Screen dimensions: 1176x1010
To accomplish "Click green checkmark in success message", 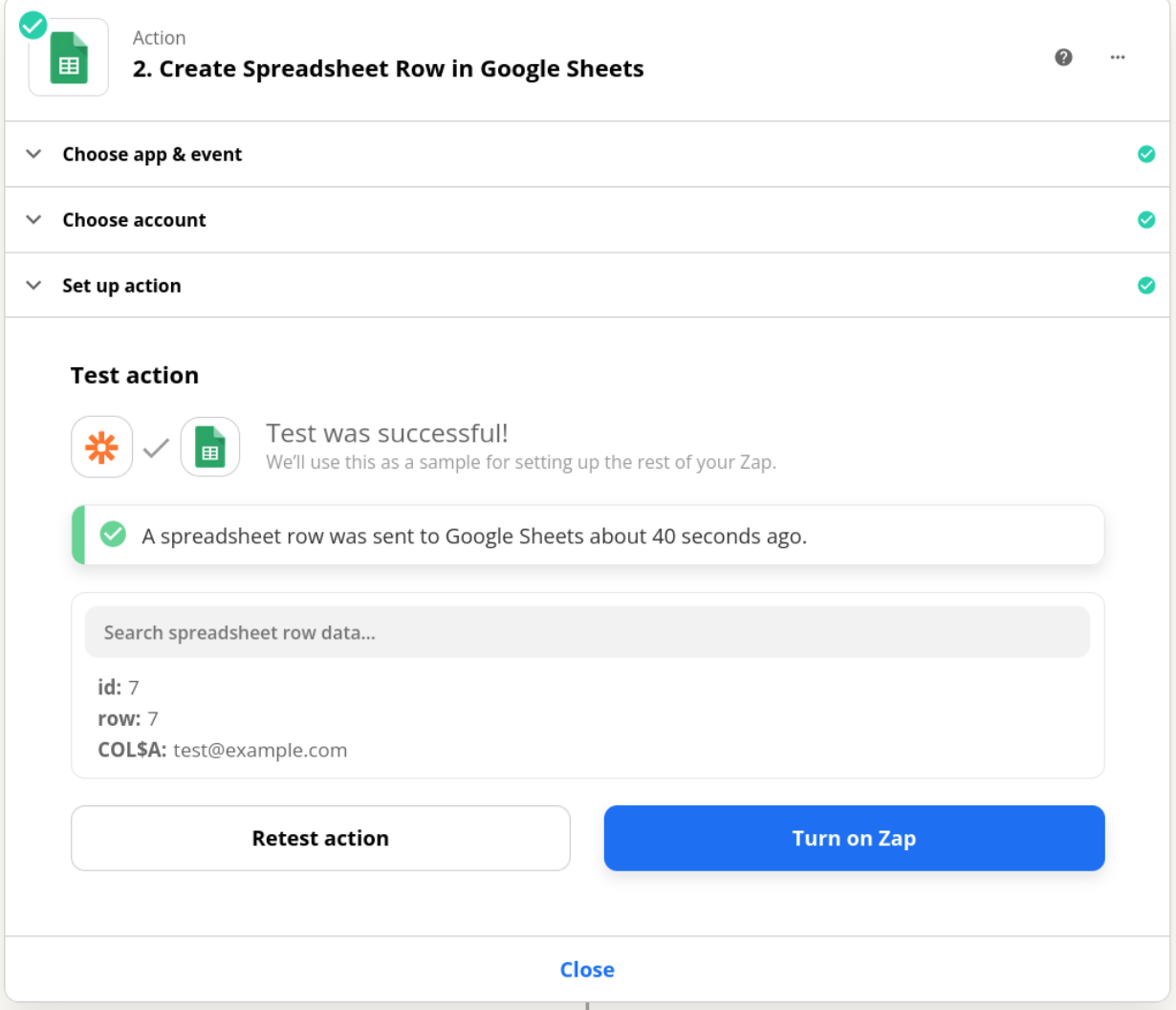I will [113, 535].
